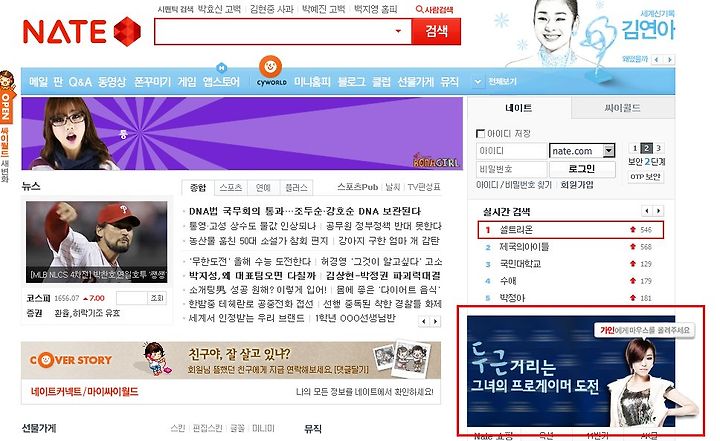Open the TV편성표 link
Image resolution: width=720 pixels, height=441 pixels.
(424, 187)
